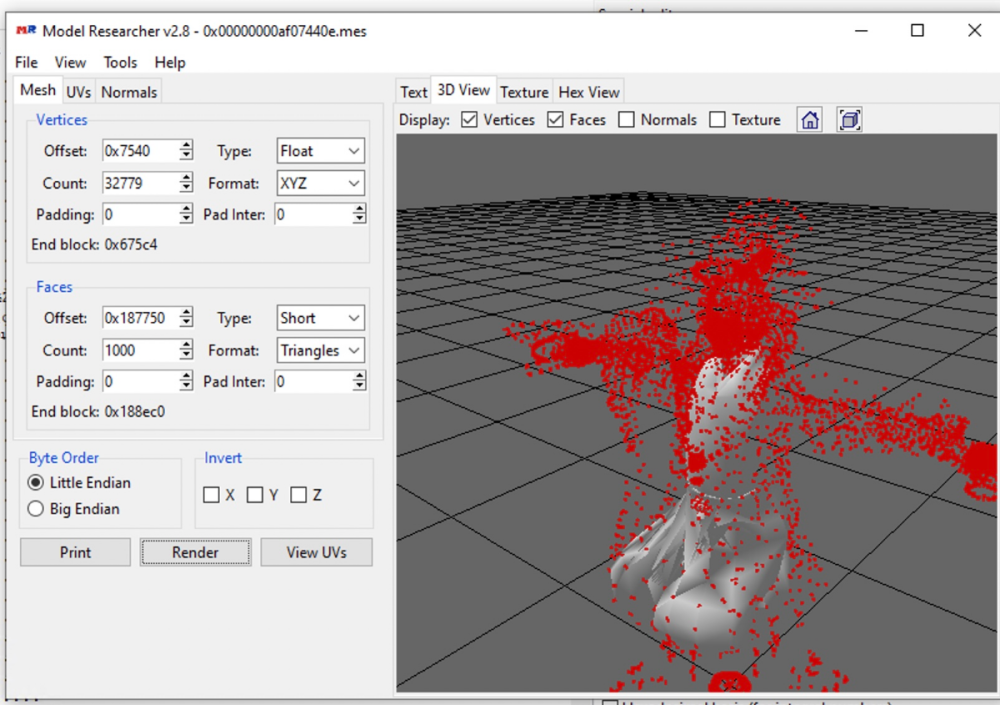
Task: Click the fit-model-to-view cube icon
Action: click(849, 119)
